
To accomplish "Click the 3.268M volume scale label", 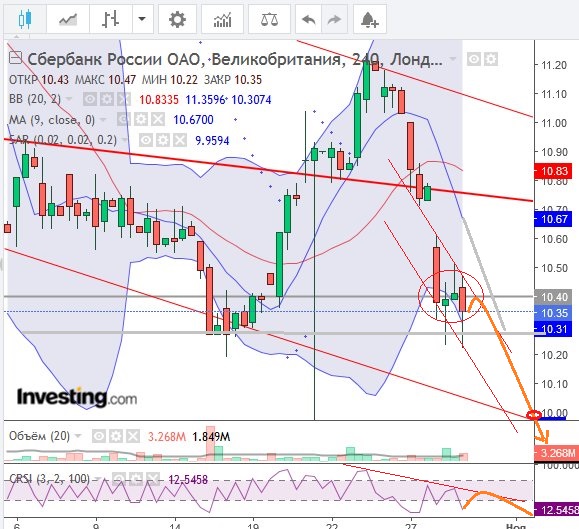I will pos(556,453).
